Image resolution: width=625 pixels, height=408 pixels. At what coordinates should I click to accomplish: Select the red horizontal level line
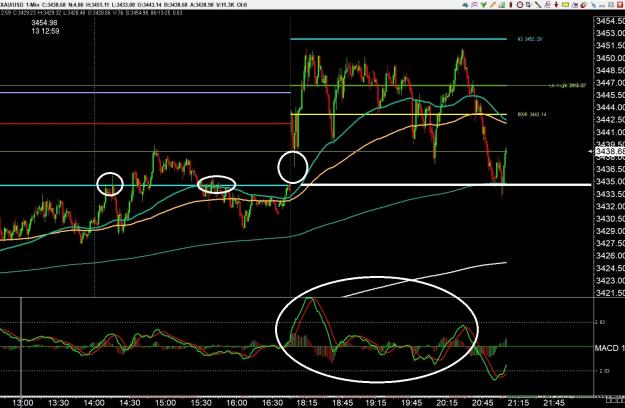tap(145, 124)
